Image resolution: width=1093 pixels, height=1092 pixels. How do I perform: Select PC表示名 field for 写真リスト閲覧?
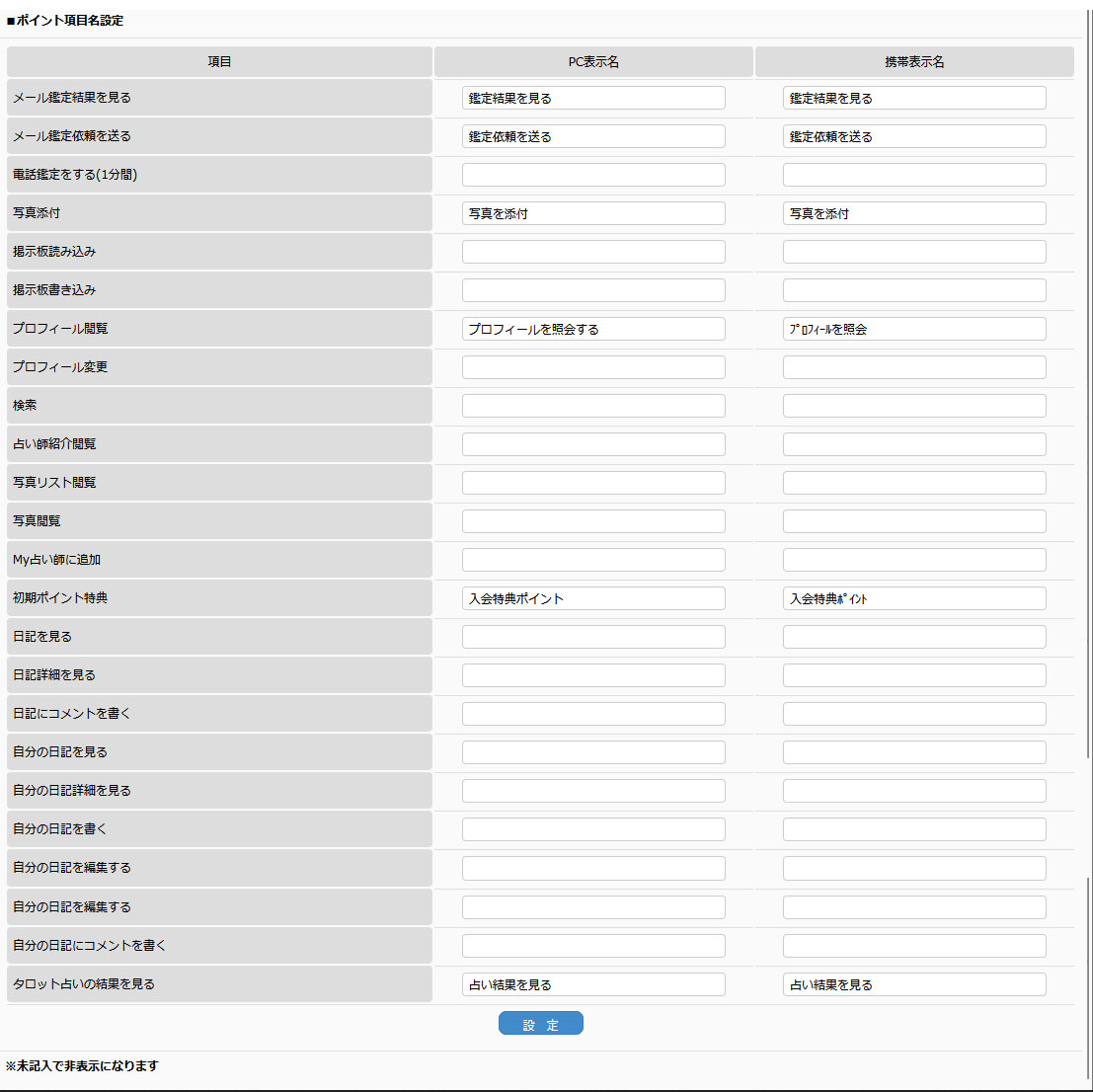click(x=593, y=483)
